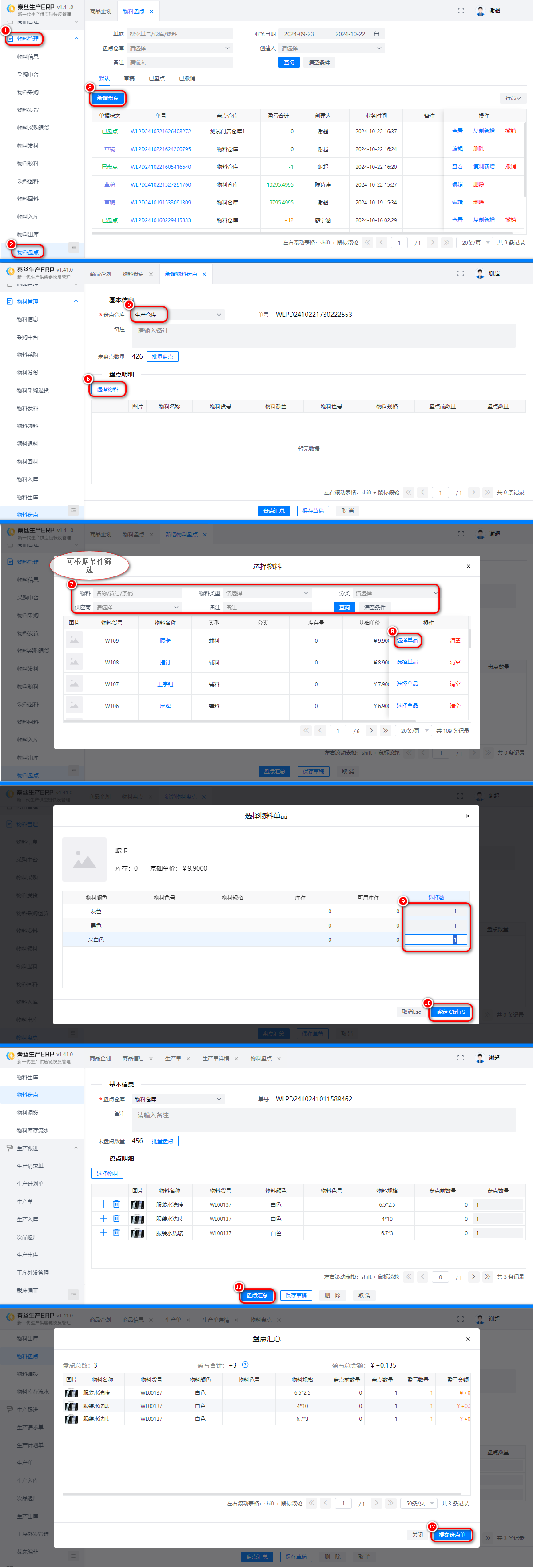Go to next page in 选择物料 dialog

click(x=371, y=730)
